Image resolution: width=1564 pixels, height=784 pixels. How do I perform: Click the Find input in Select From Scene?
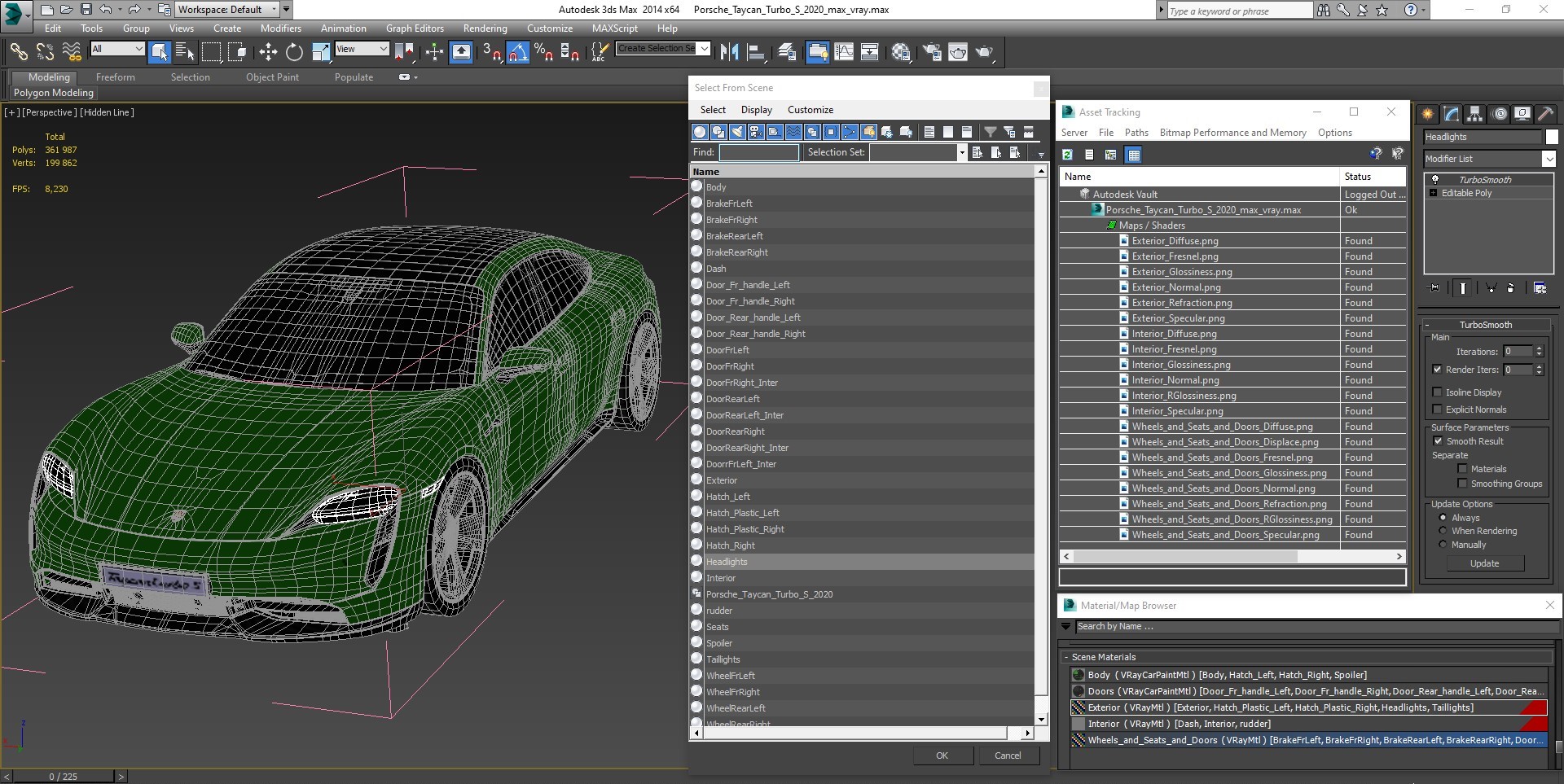click(x=758, y=152)
